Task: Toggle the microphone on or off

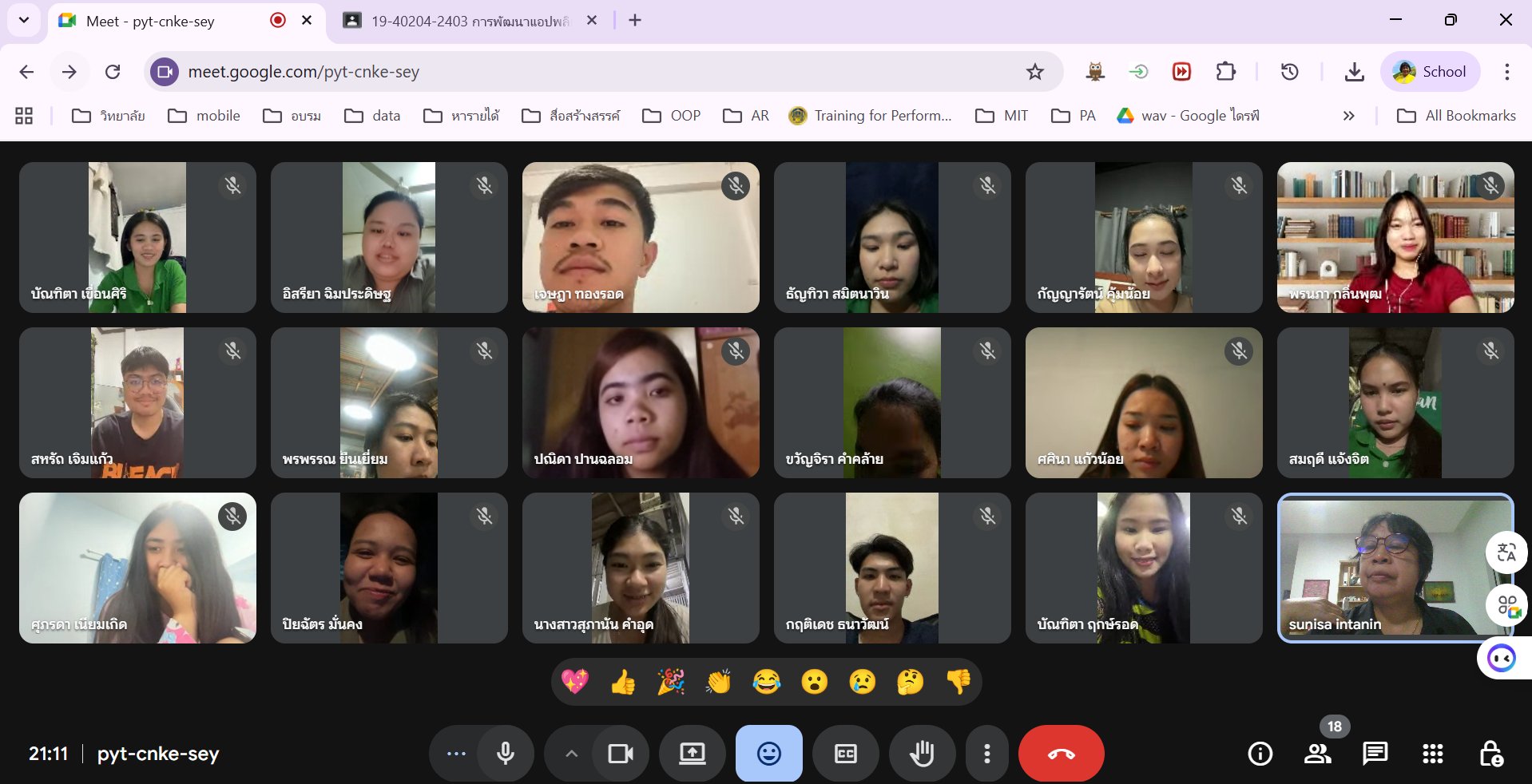Action: pyautogui.click(x=506, y=754)
